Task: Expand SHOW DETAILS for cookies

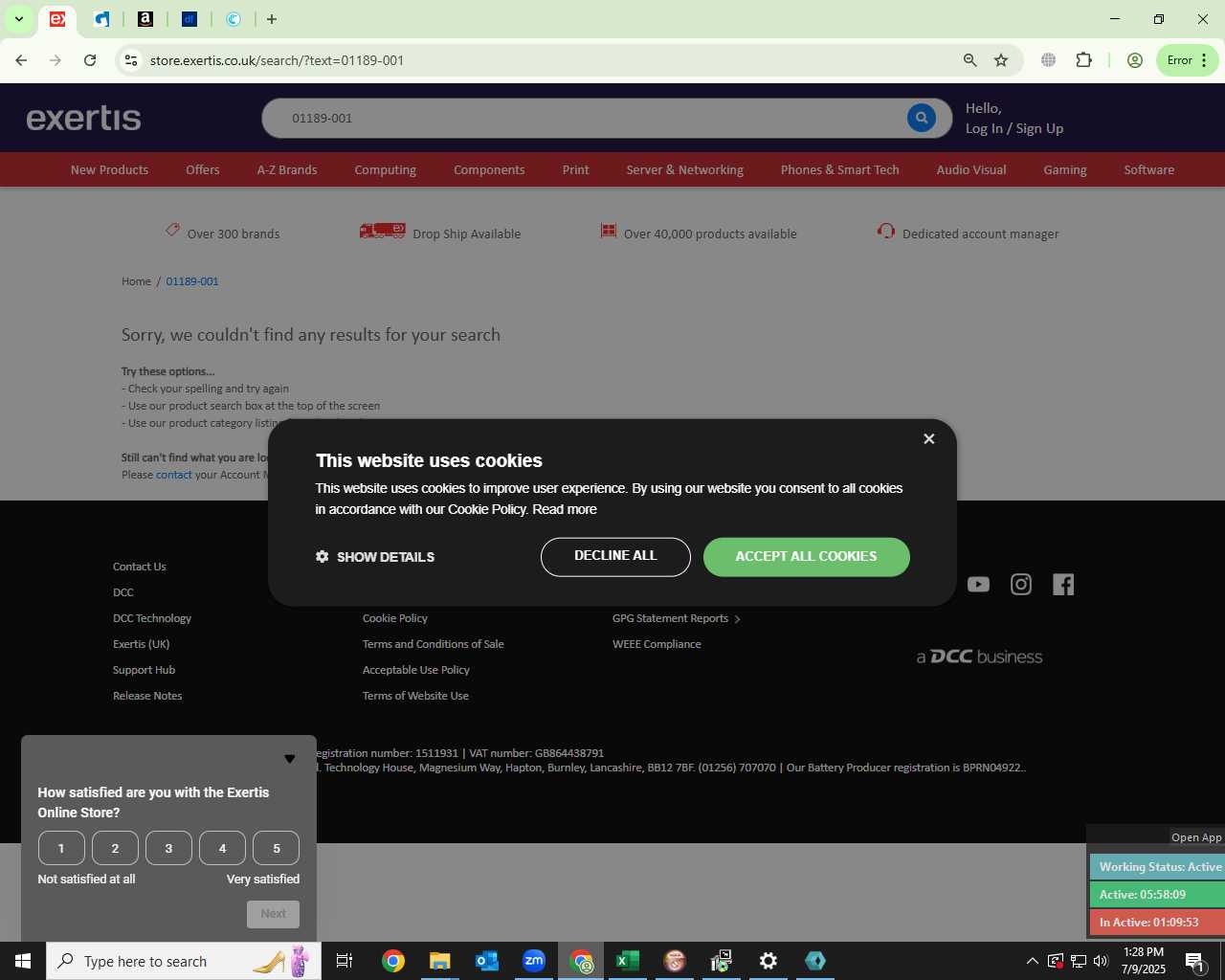Action: click(x=375, y=557)
